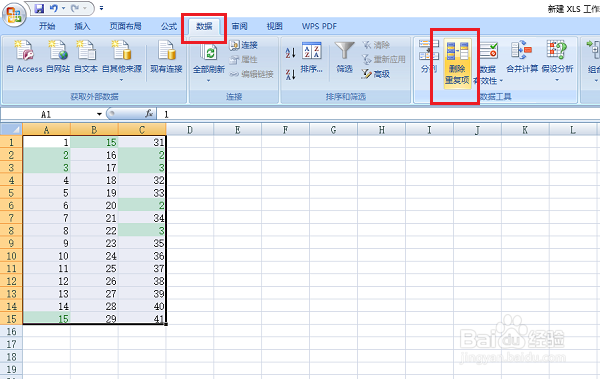The height and width of the screenshot is (379, 600).
Task: Click the 数据有效性 validation icon
Action: (x=488, y=51)
